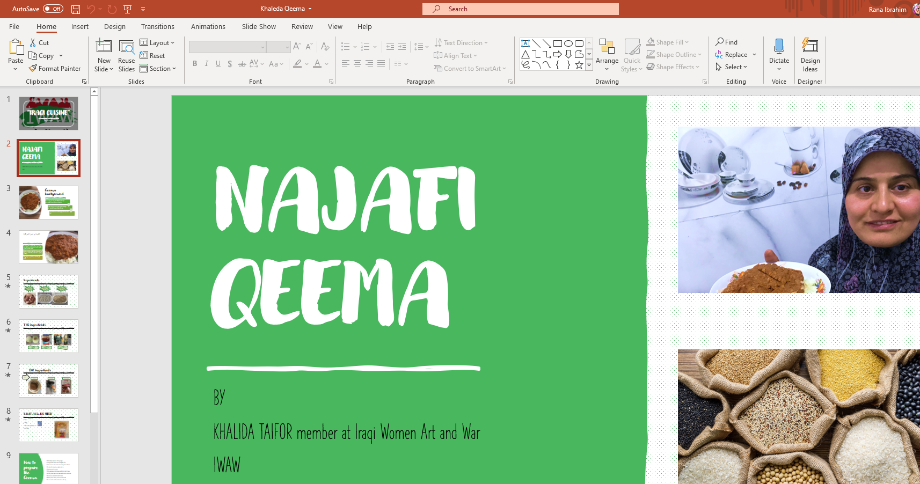
Task: Insert a New Slide
Action: coord(104,55)
